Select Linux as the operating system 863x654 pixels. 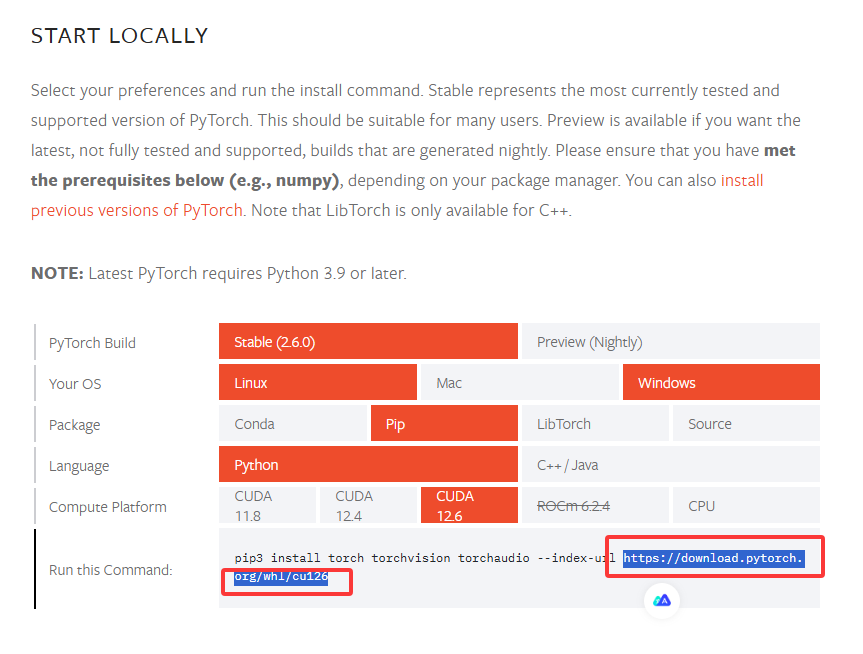(x=317, y=382)
